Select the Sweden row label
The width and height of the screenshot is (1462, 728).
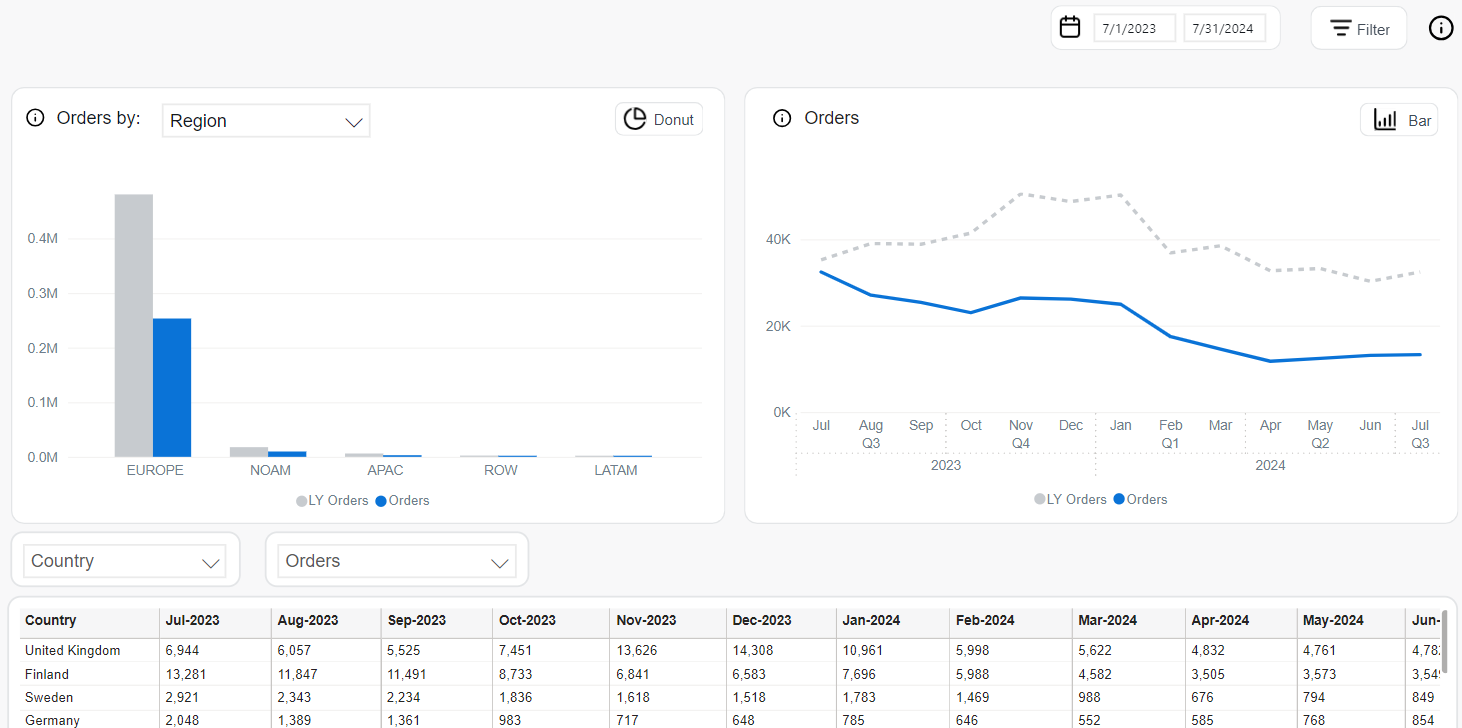pos(49,697)
